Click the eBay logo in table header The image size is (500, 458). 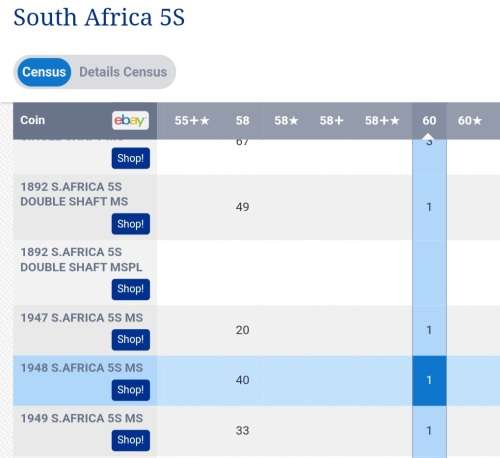(130, 120)
